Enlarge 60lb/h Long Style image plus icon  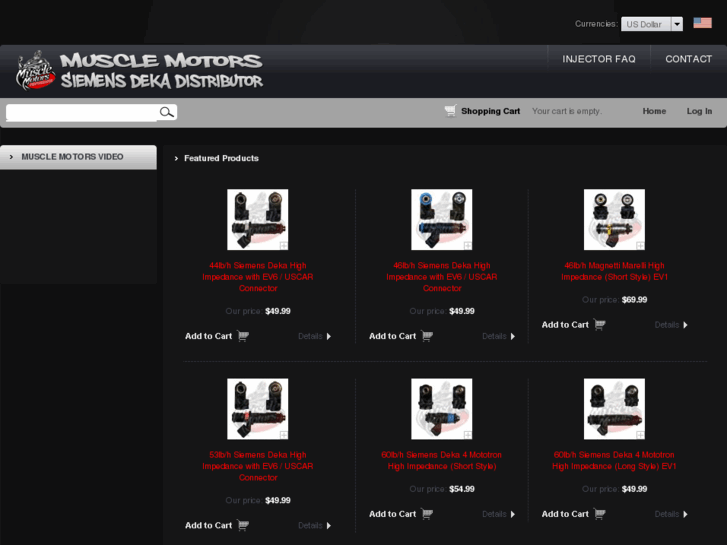tap(640, 435)
